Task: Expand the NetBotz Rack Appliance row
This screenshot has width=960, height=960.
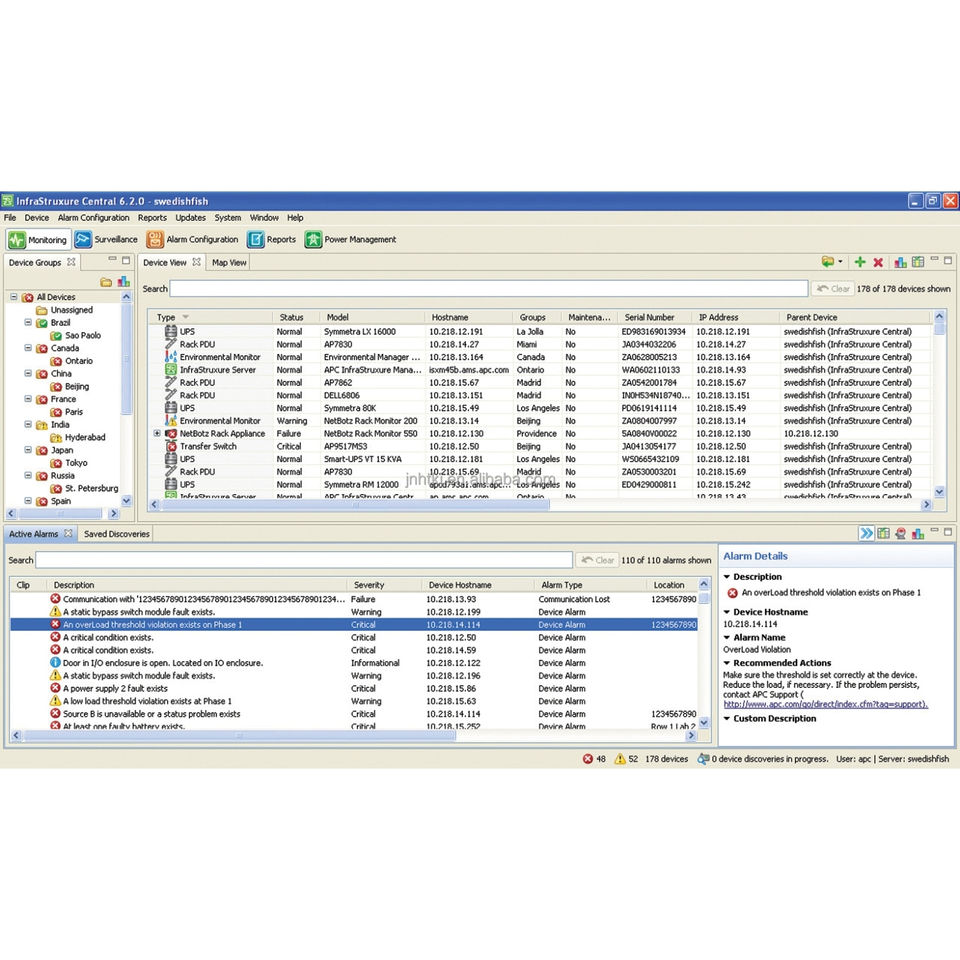Action: [x=157, y=433]
